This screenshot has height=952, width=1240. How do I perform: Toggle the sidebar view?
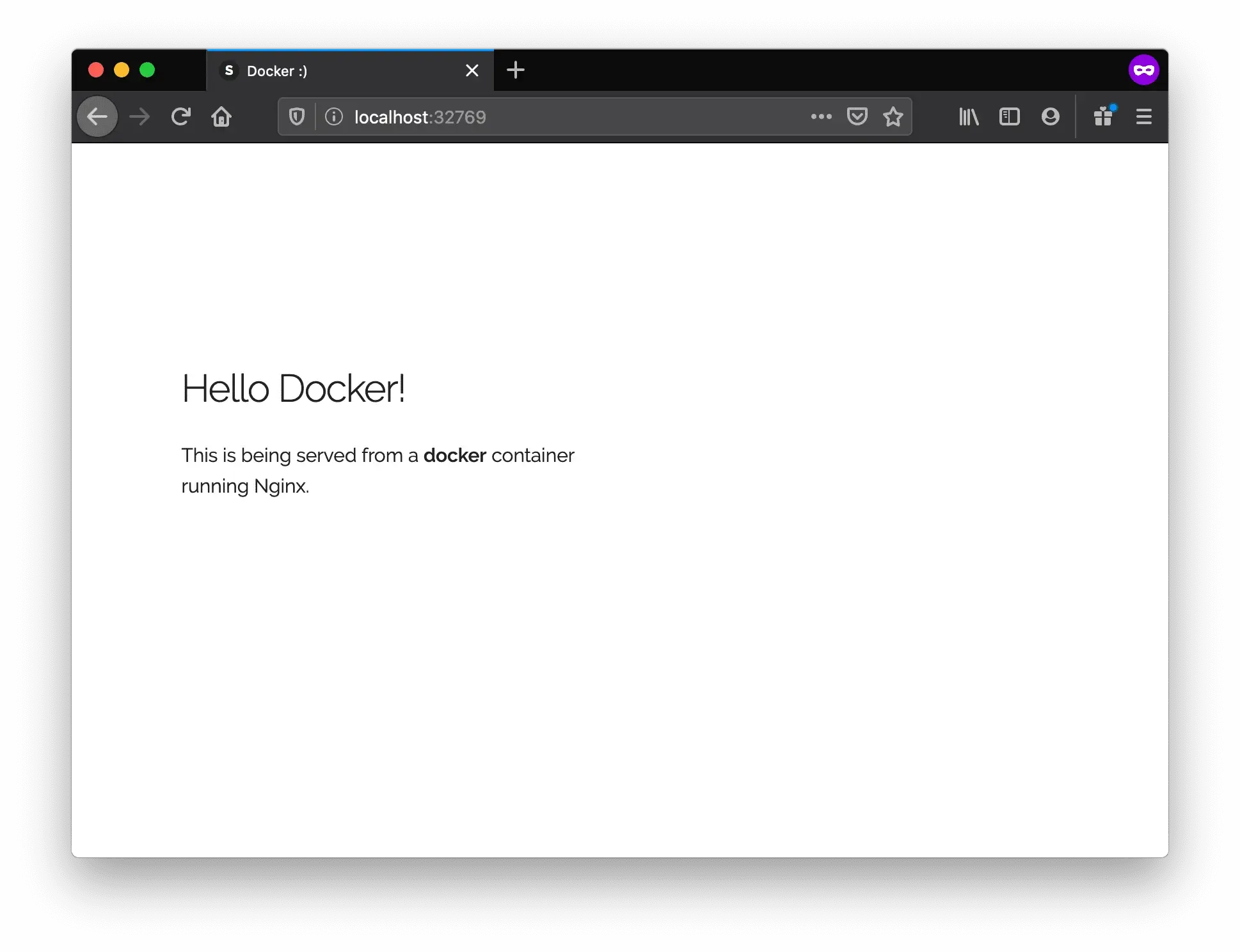[1010, 116]
